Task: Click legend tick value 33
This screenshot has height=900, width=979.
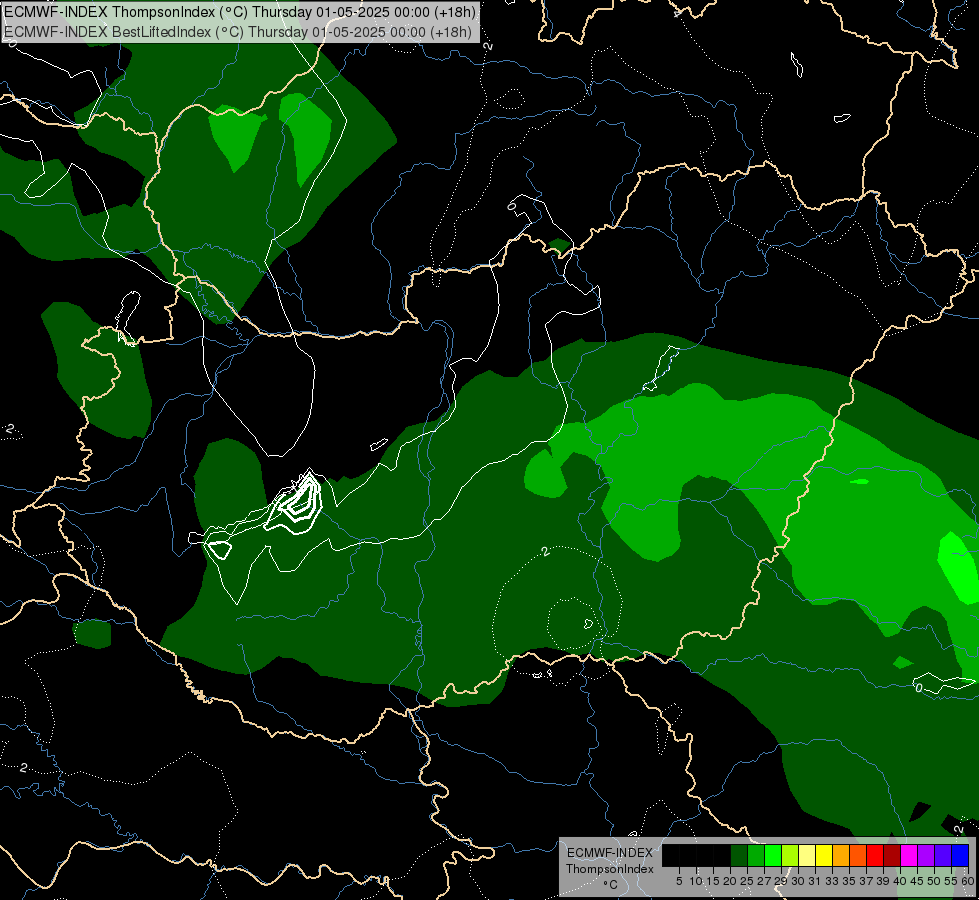Action: pyautogui.click(x=832, y=881)
